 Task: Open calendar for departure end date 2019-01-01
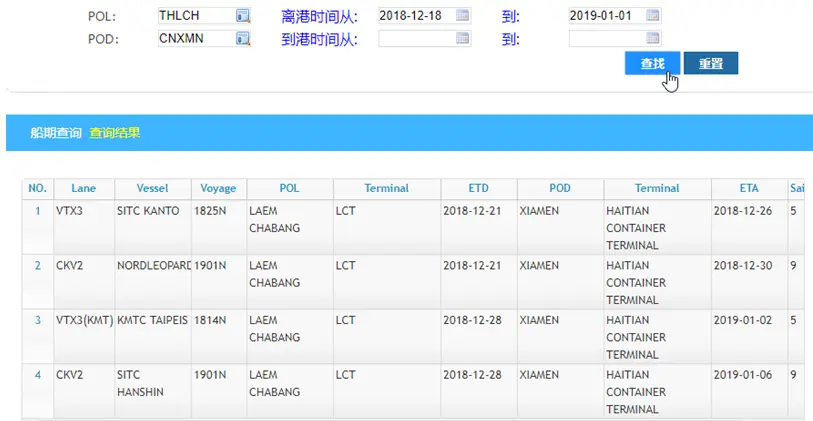[653, 16]
